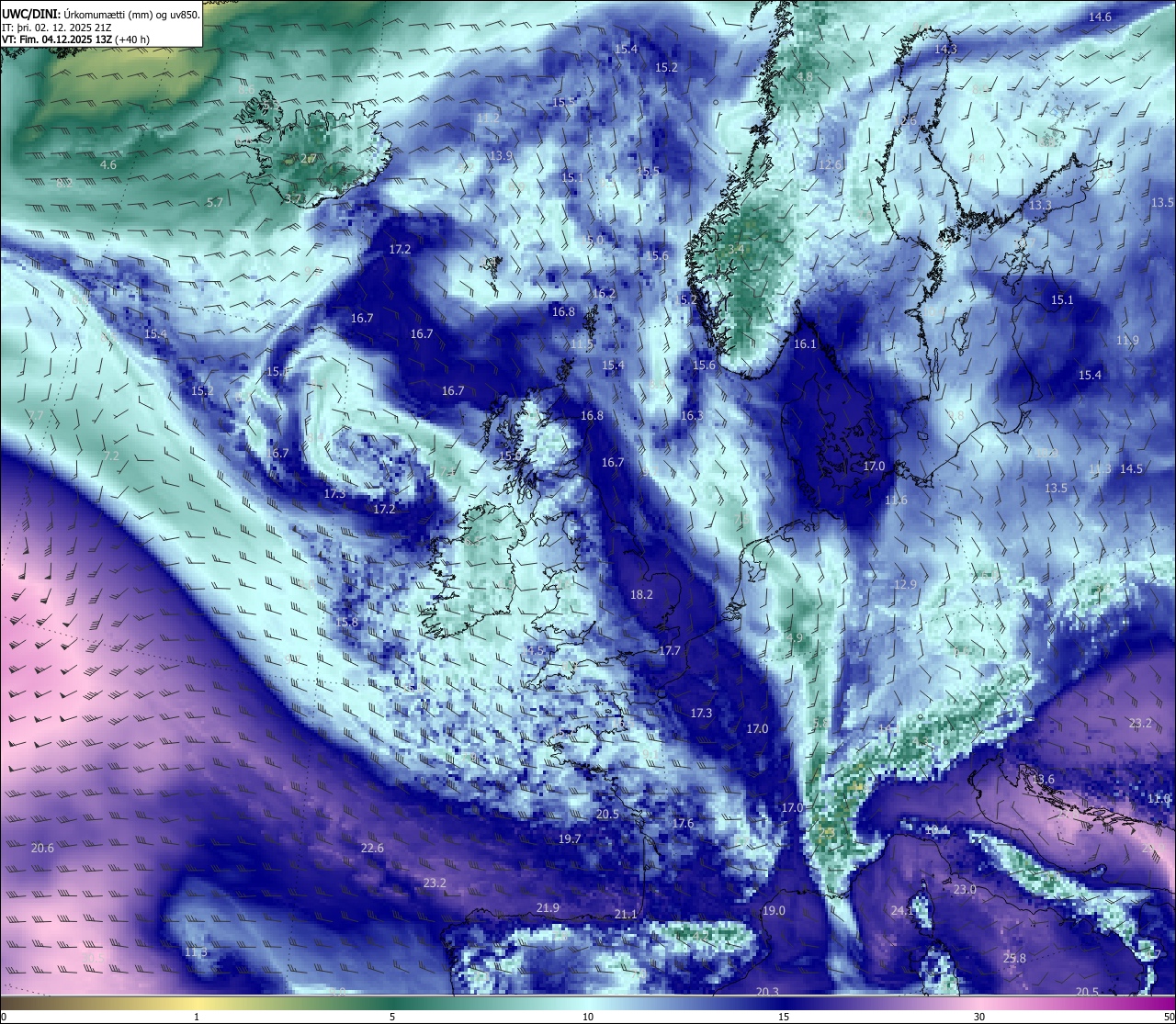Click the "13.9" map value
The height and width of the screenshot is (1024, 1176).
tap(501, 156)
